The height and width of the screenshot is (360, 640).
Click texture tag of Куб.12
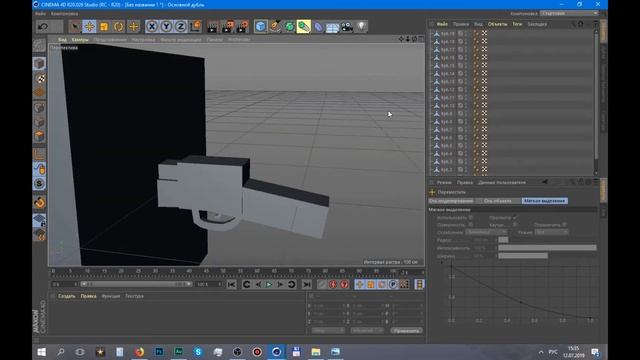[x=484, y=90]
